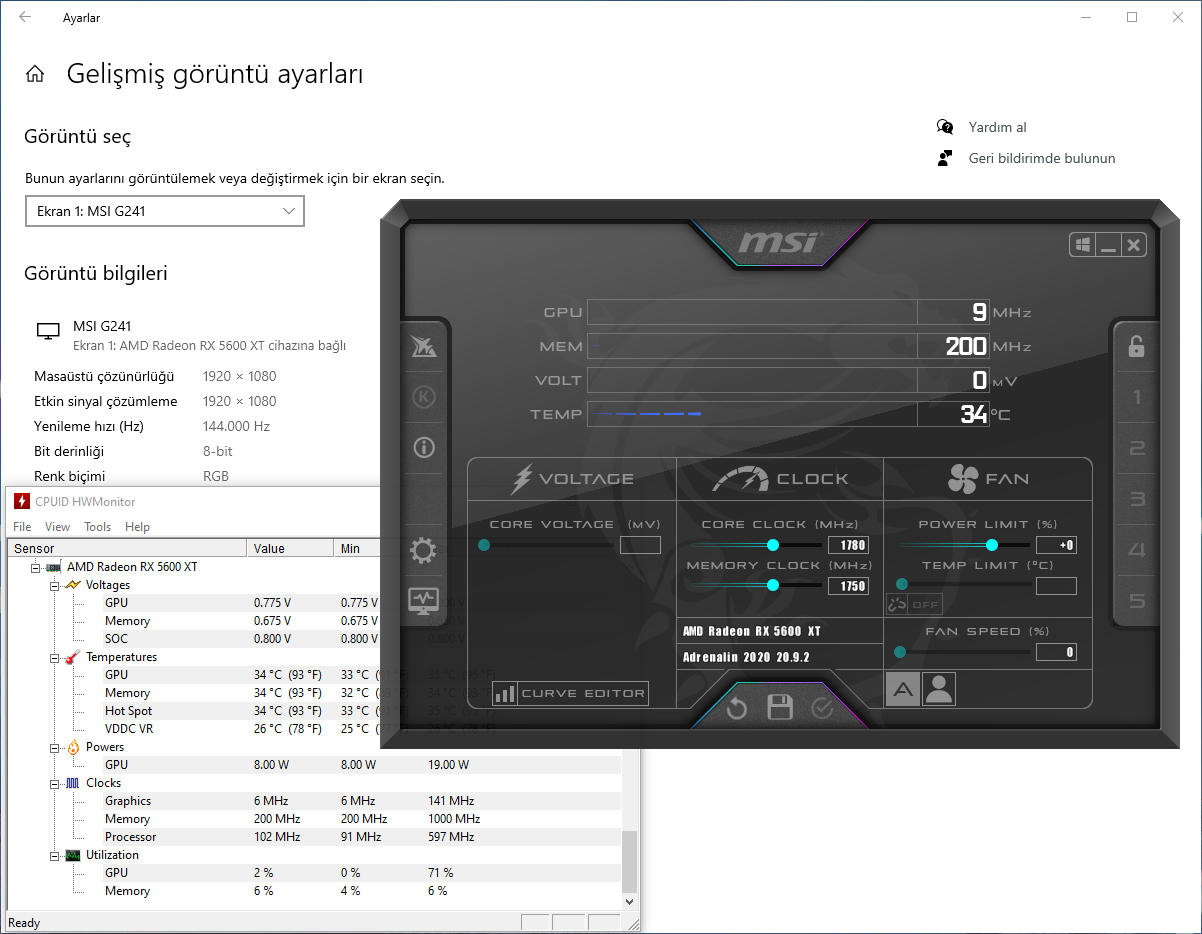Click the Core Clock value field 1780
The width and height of the screenshot is (1202, 934).
848,545
